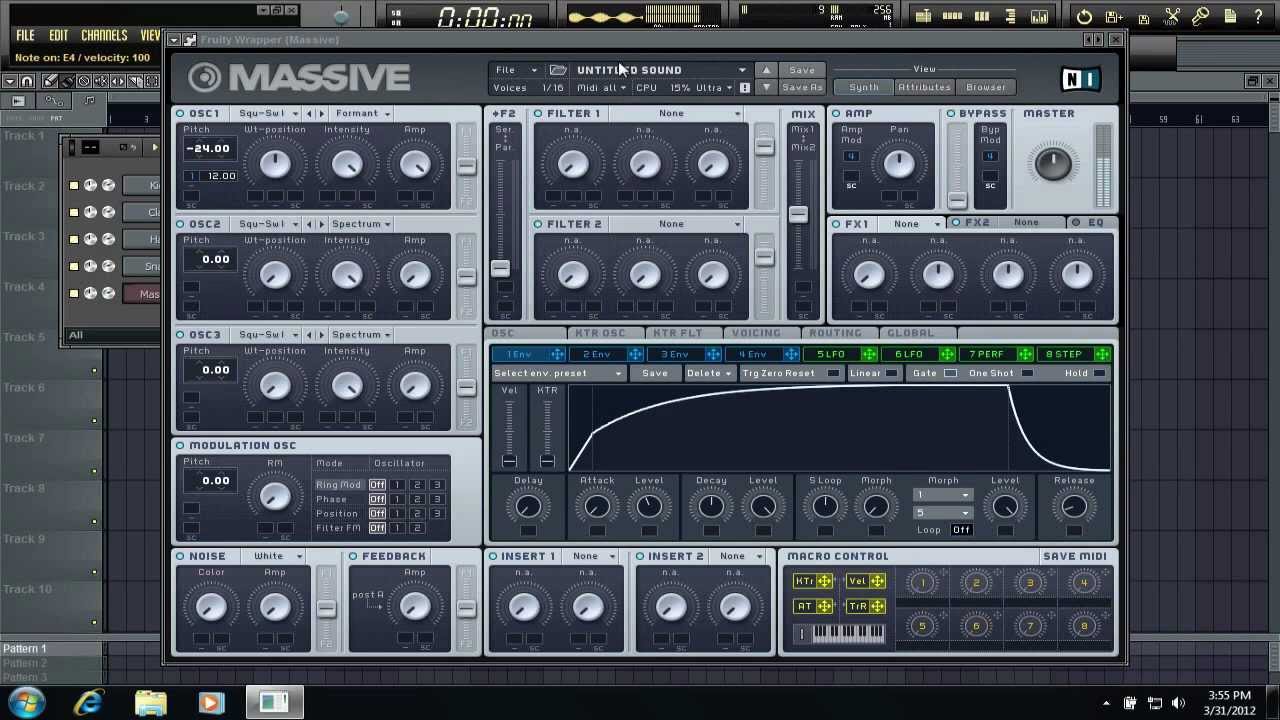Open the OSC1 Formant mode dropdown
This screenshot has height=720, width=1280.
pos(361,113)
